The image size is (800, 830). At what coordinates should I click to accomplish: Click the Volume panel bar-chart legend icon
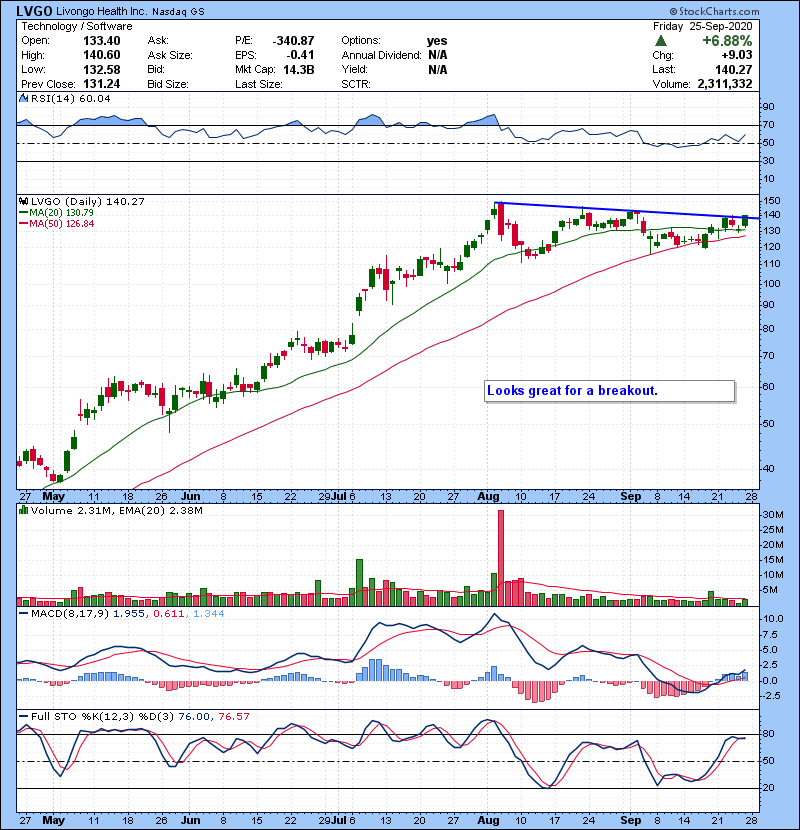[x=23, y=510]
